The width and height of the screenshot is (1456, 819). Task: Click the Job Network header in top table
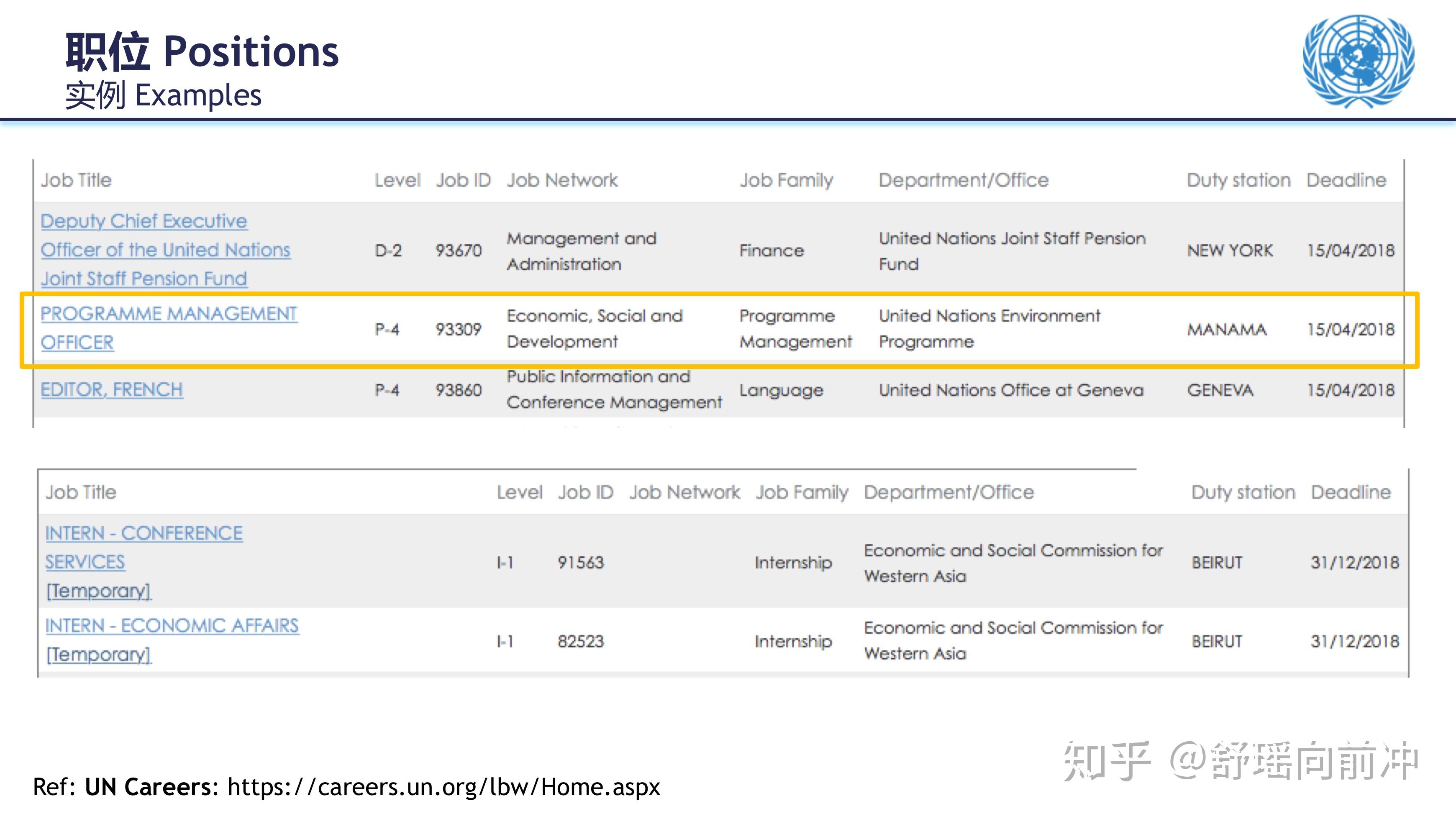click(562, 180)
